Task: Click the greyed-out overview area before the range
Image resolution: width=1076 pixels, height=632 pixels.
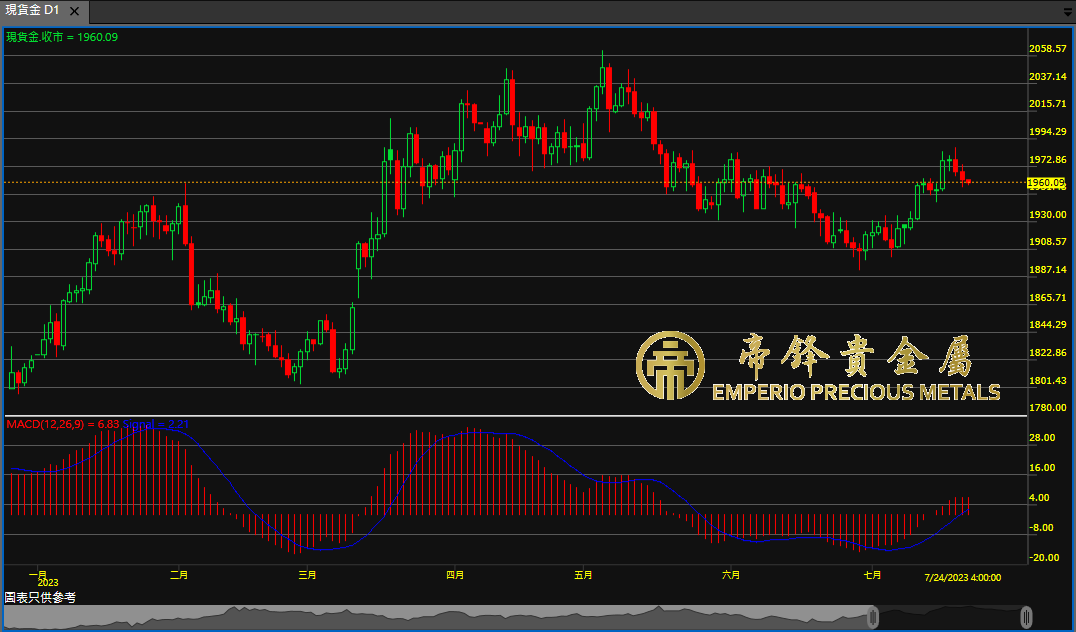Action: [x=436, y=618]
